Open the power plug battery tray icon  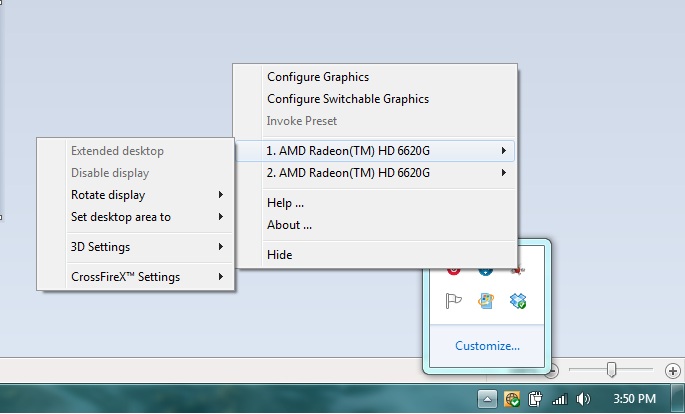(x=535, y=399)
